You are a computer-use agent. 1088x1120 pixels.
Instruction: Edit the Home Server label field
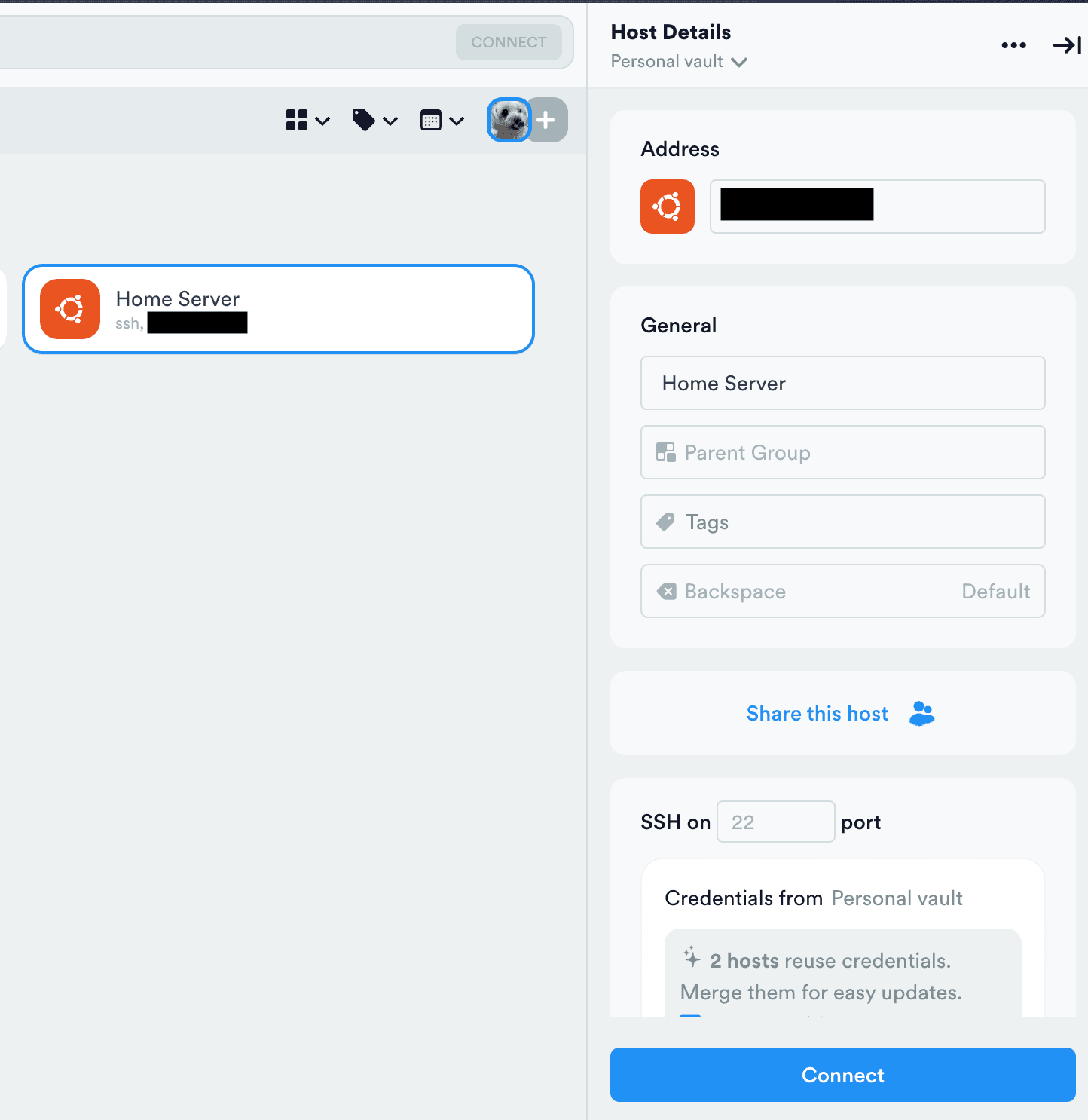point(842,384)
